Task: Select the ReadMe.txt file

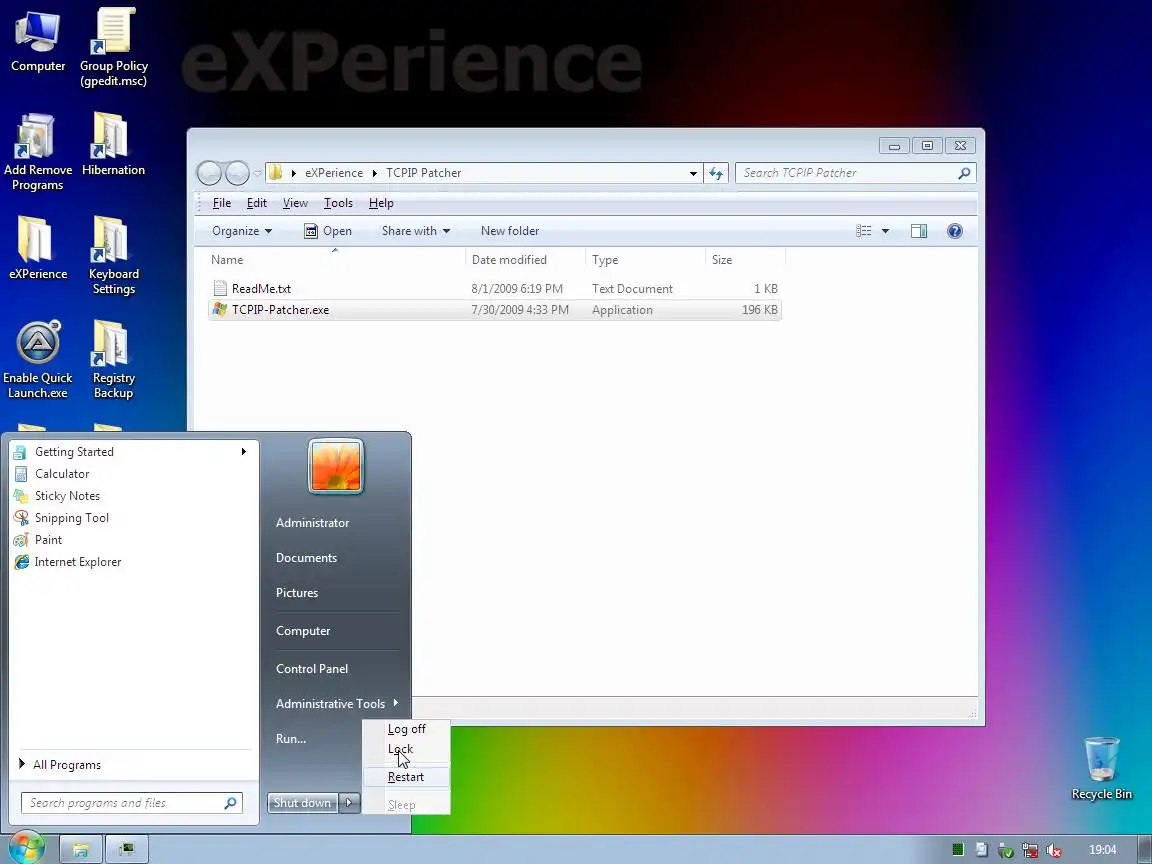Action: click(x=494, y=289)
